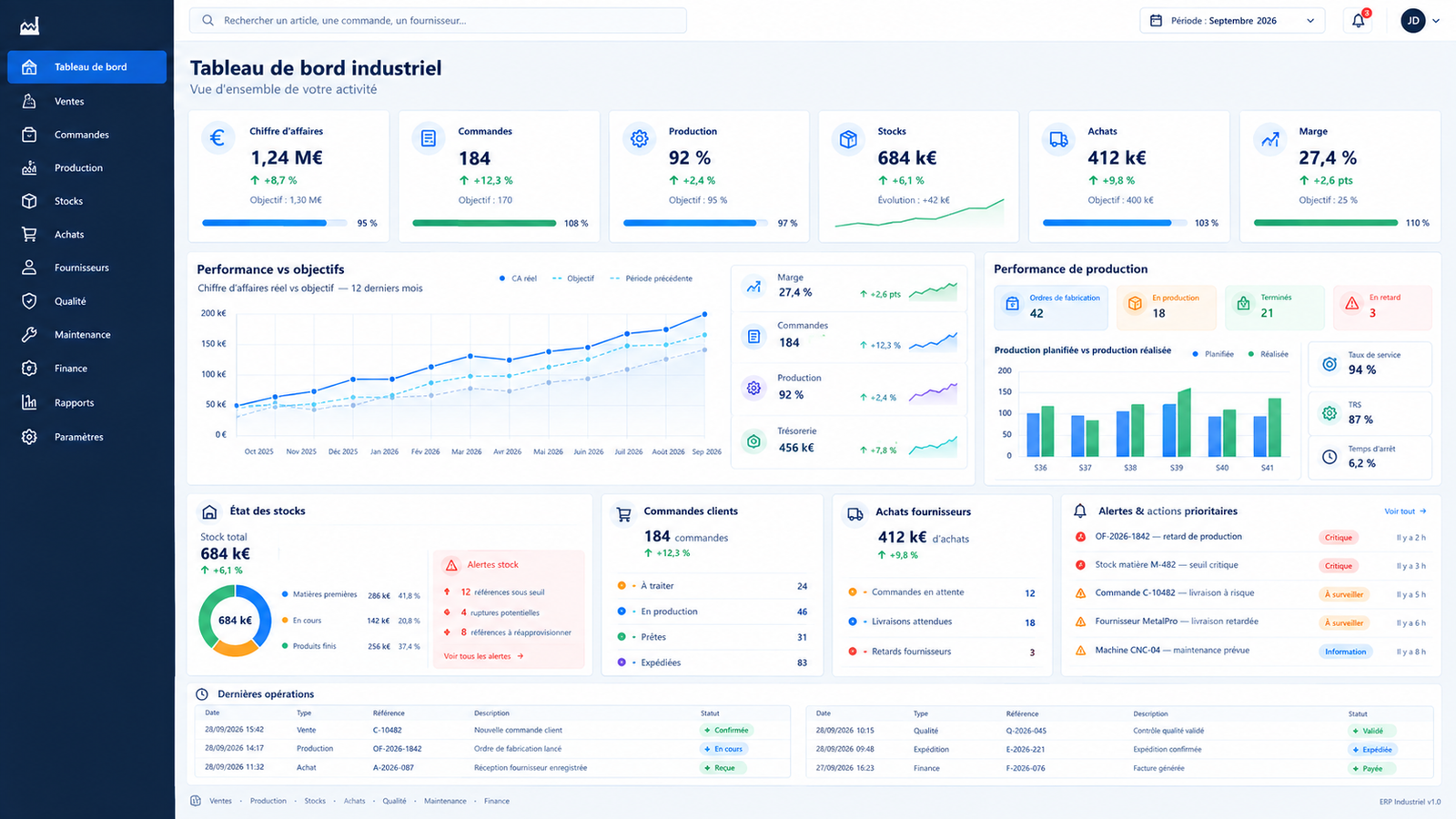Click the Finance icon in sidebar
This screenshot has width=1456, height=819.
click(29, 369)
